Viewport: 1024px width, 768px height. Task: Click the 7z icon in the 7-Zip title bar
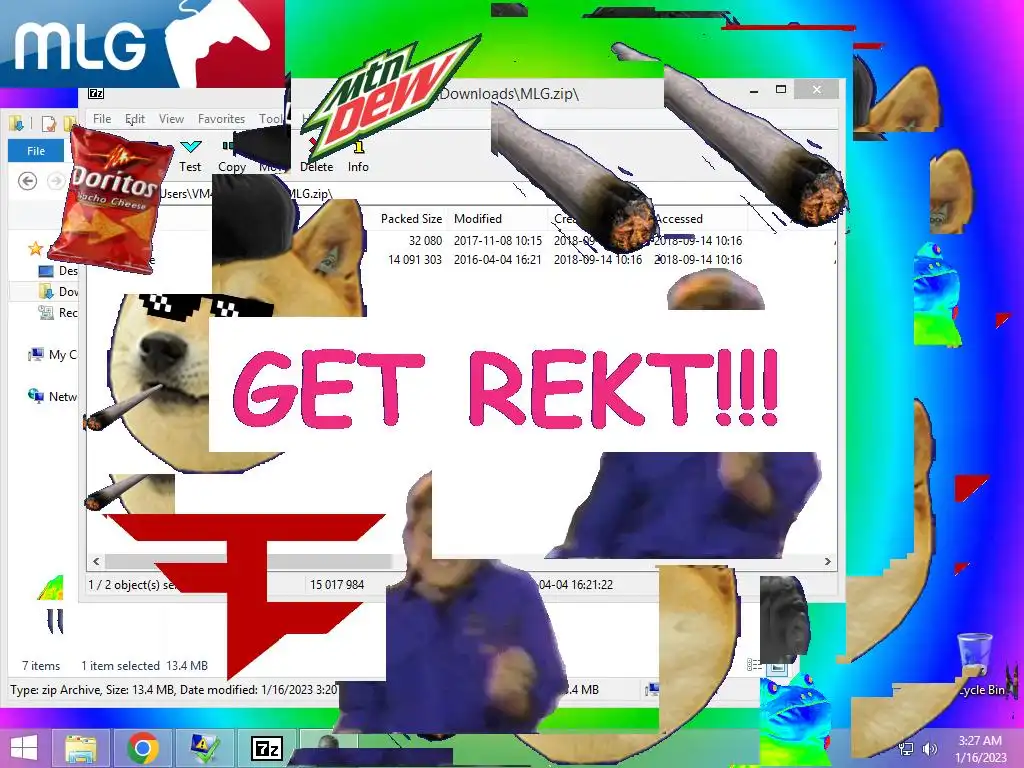[x=96, y=93]
